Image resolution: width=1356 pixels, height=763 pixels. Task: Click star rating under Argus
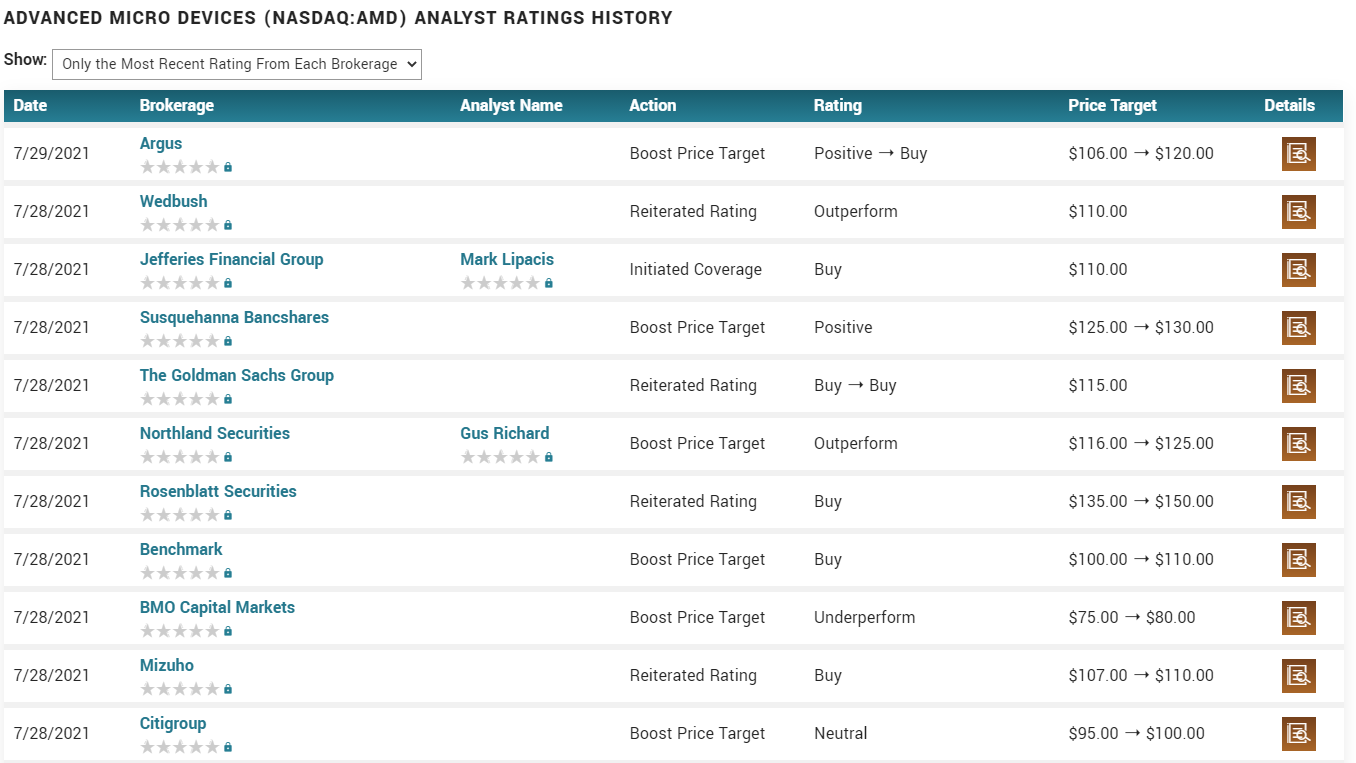179,167
